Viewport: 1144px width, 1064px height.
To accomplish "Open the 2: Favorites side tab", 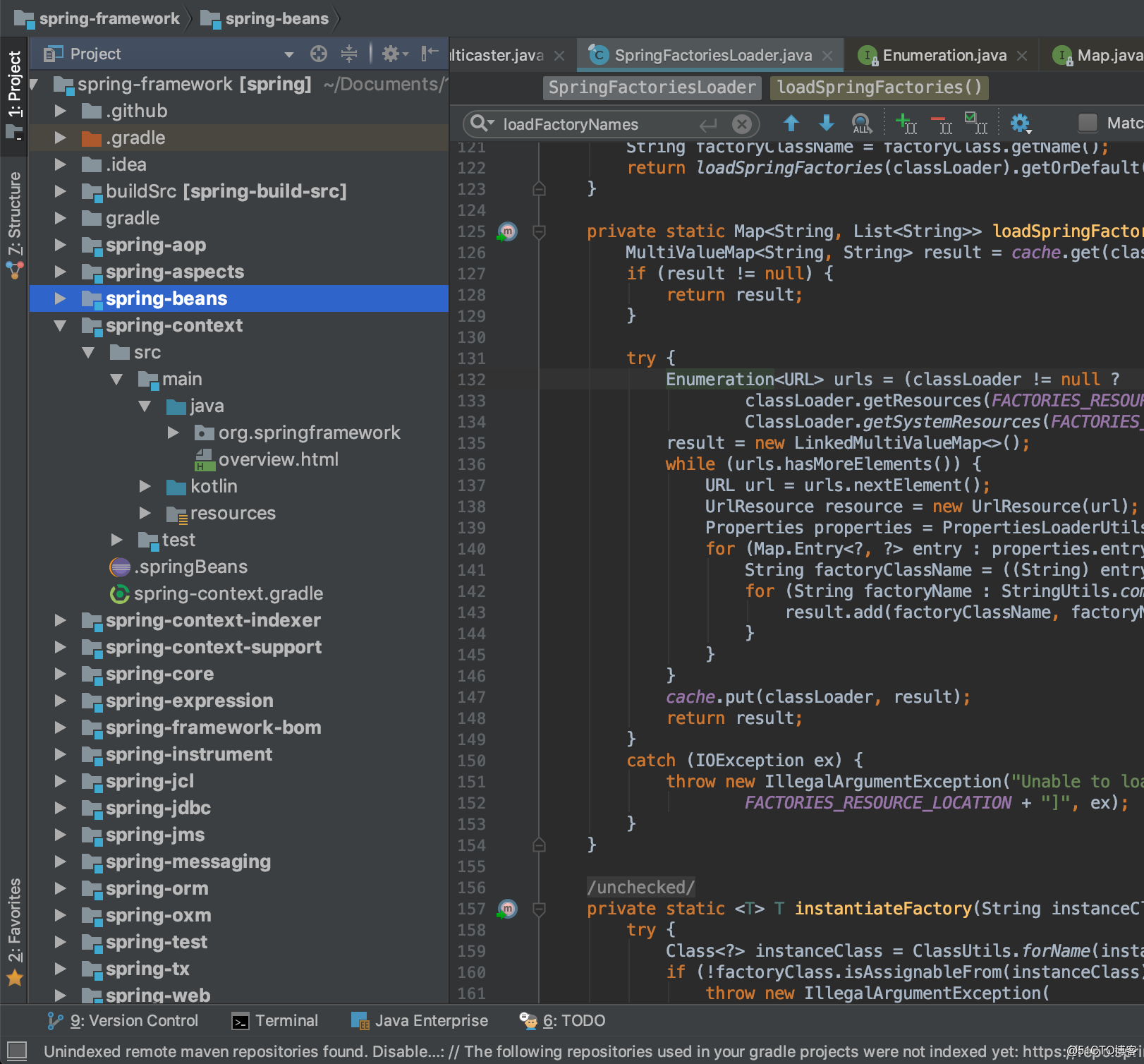I will click(x=14, y=931).
